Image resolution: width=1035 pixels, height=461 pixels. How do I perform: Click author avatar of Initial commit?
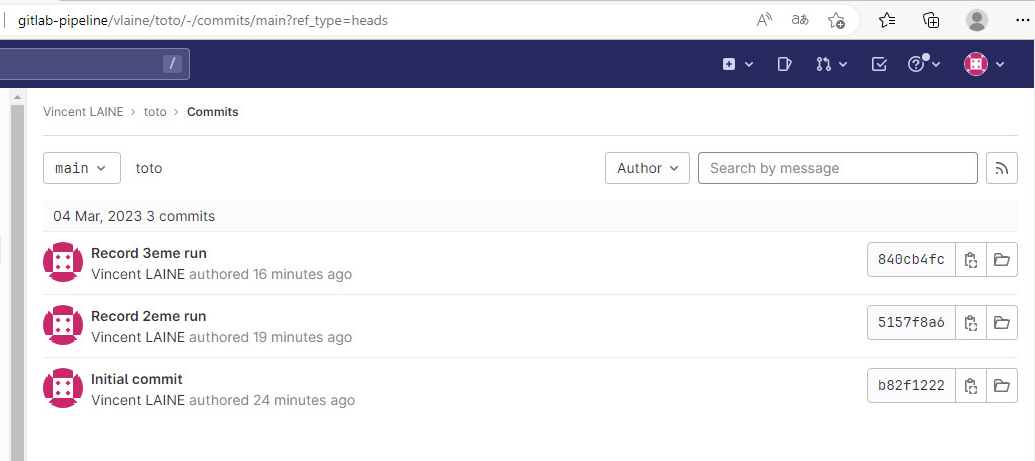point(63,388)
